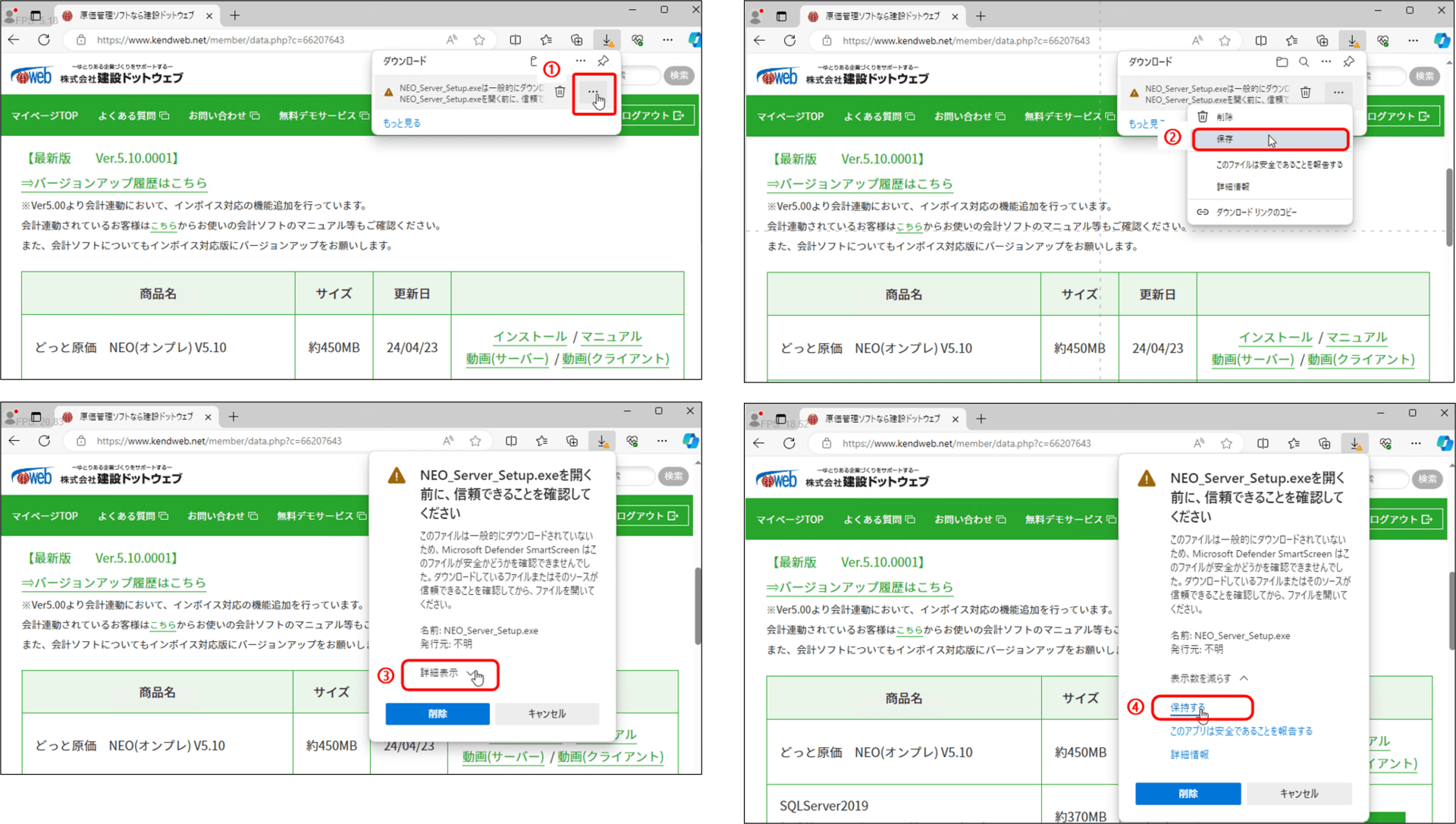Viewport: 1456px width, 824px height.
Task: Open downloads folder icon beside the search icon
Action: [x=1282, y=61]
